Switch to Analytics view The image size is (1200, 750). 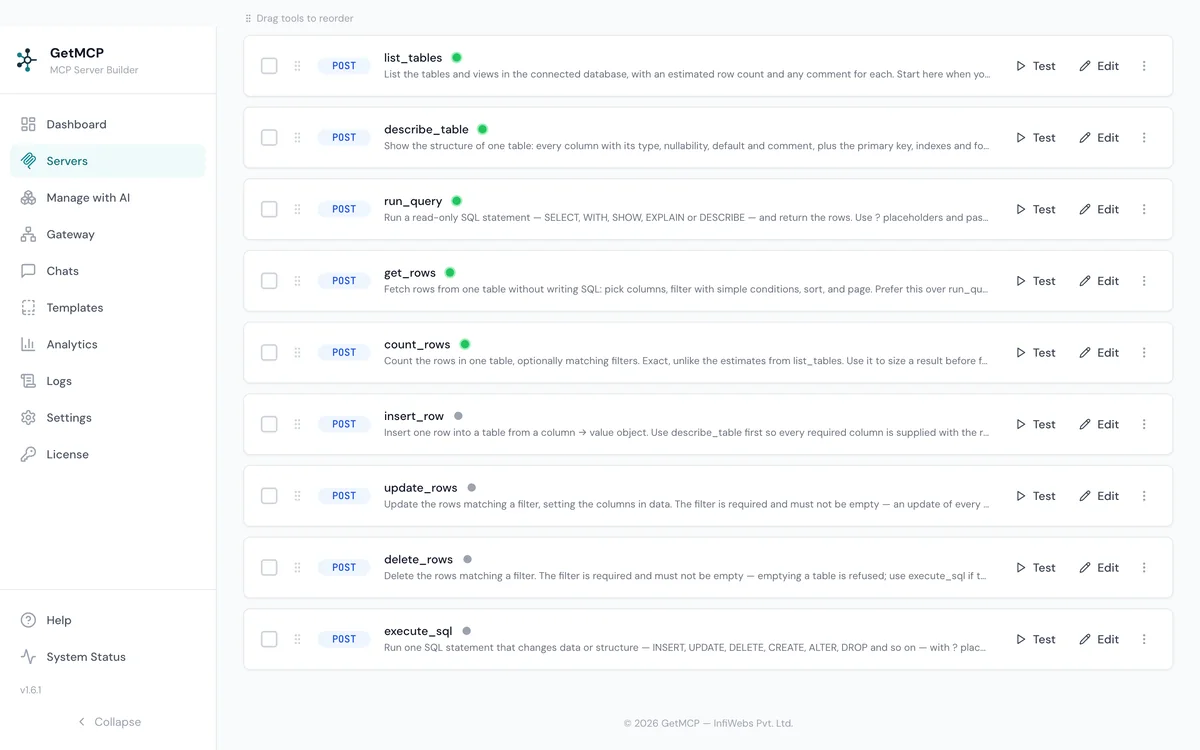(108, 344)
